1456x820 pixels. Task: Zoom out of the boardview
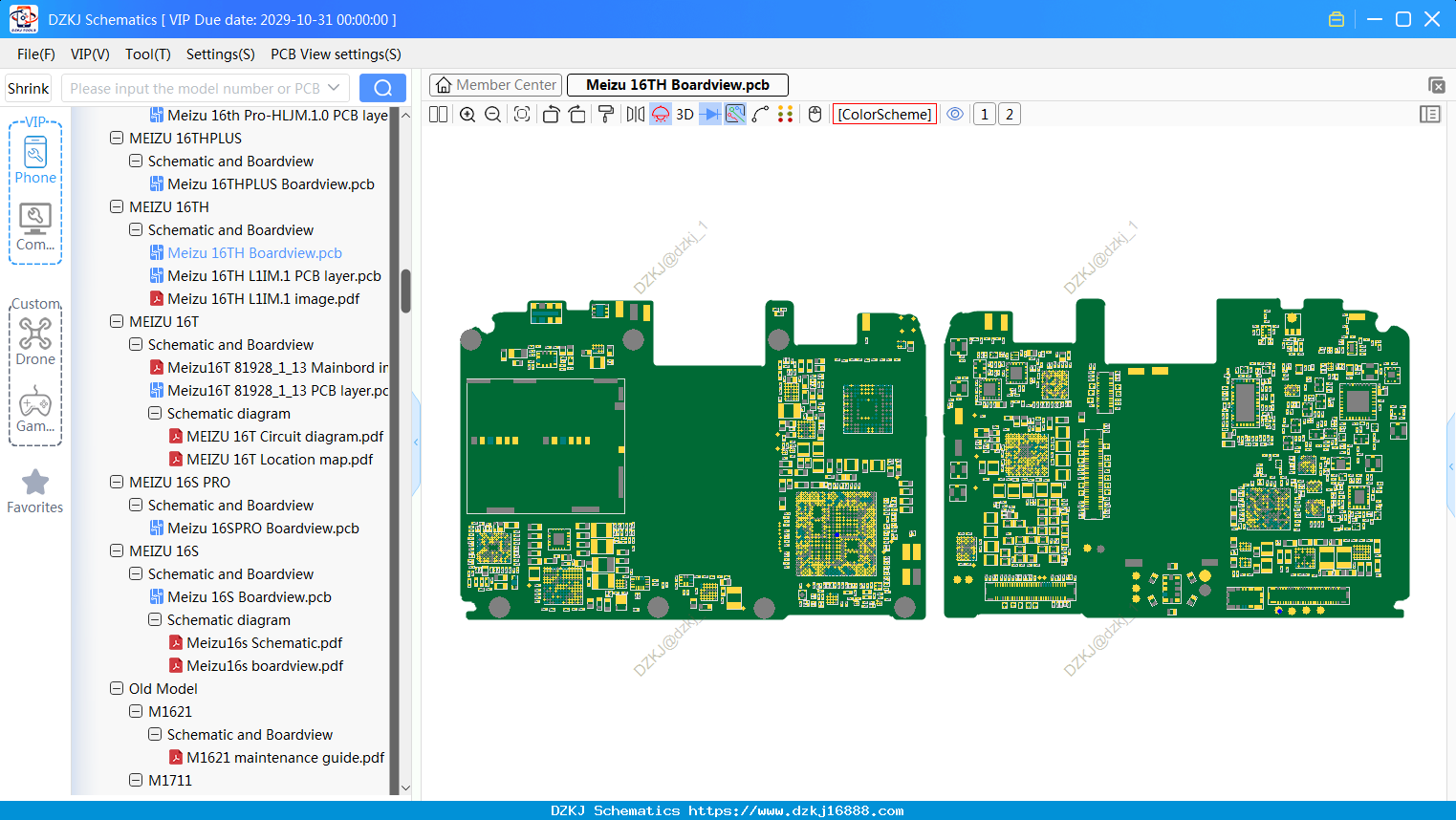coord(493,115)
